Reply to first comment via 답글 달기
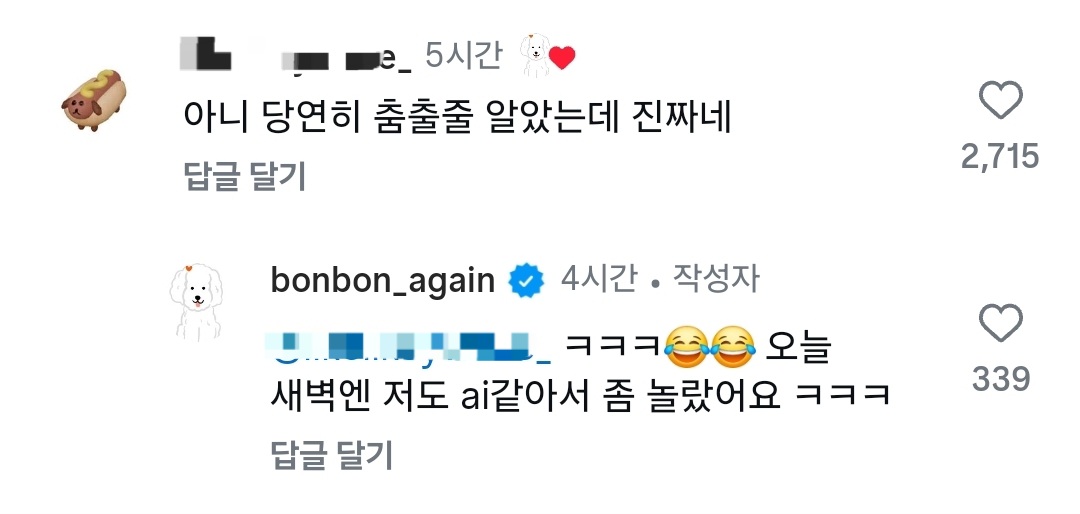Screen dimensions: 1080x514 point(245,176)
